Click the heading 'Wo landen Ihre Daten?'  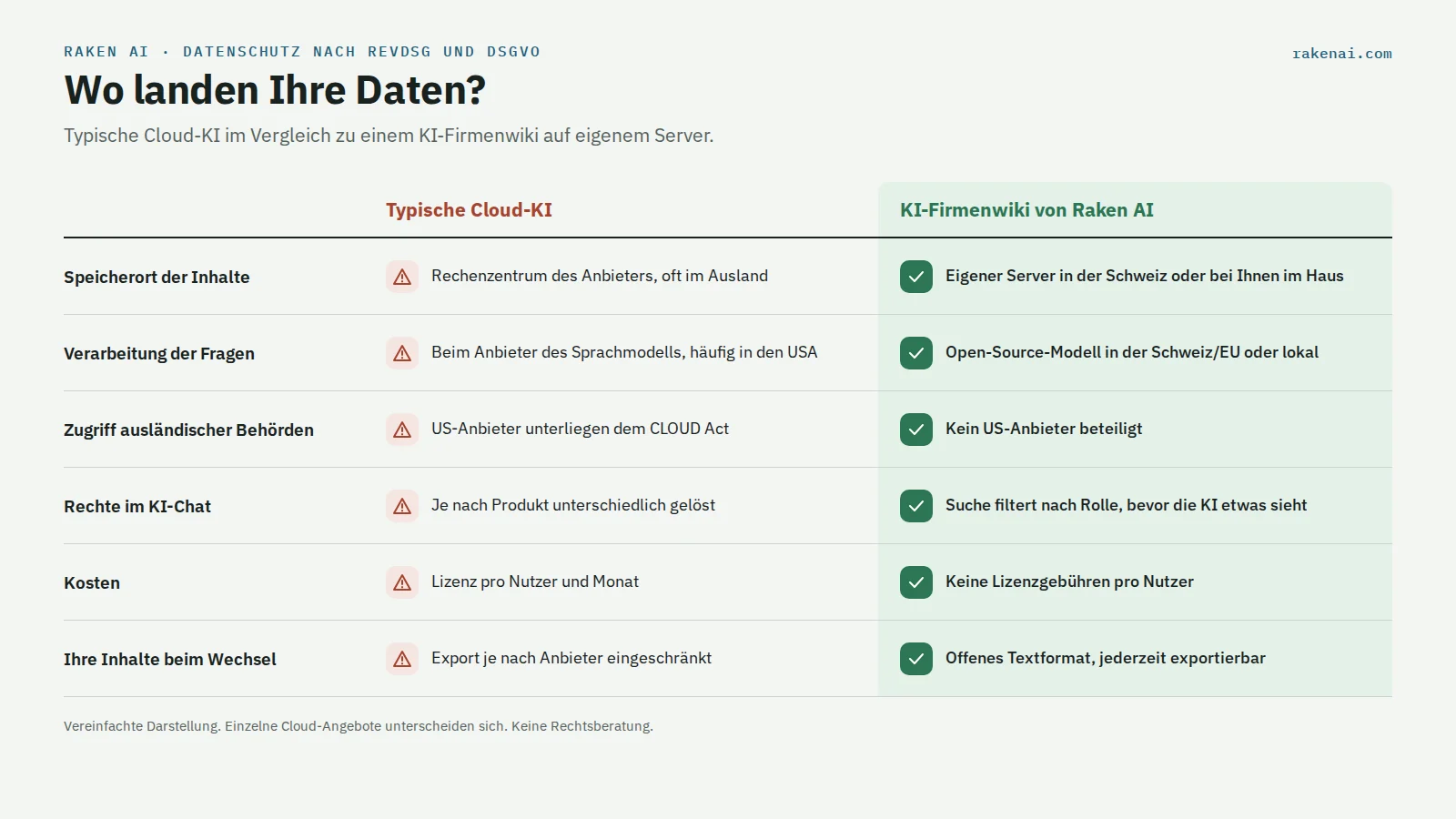(275, 90)
